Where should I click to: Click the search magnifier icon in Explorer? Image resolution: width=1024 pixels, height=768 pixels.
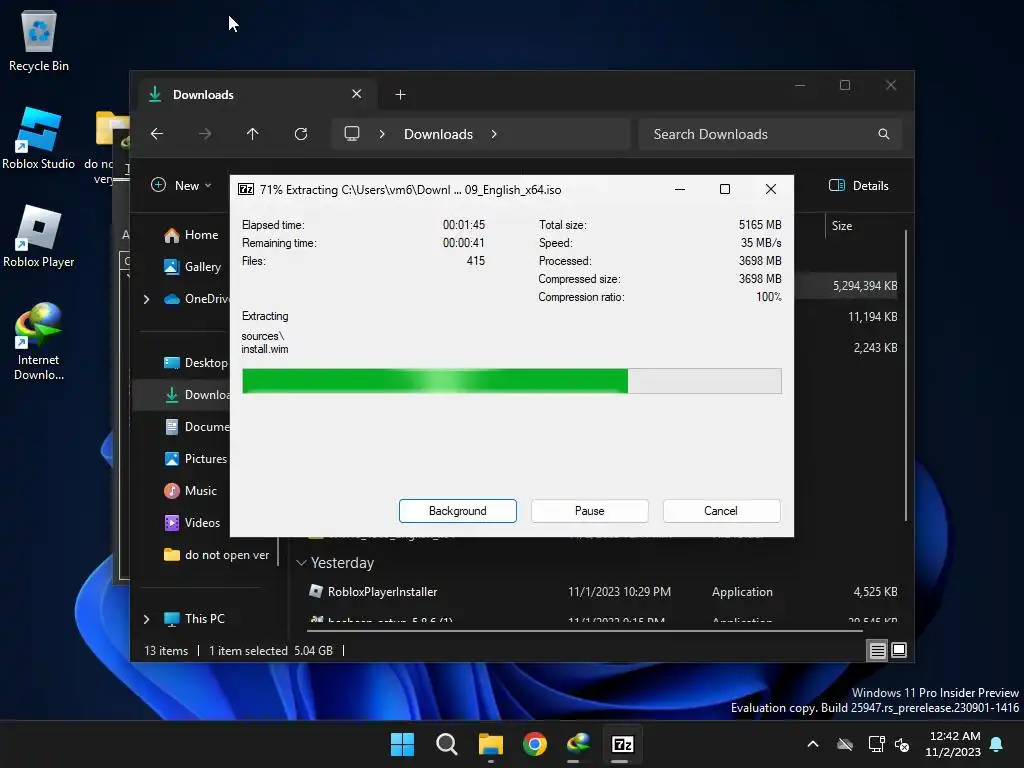click(x=884, y=134)
